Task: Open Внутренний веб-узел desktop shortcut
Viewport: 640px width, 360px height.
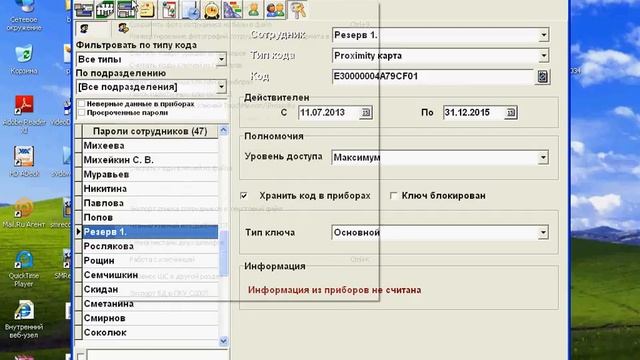Action: click(x=24, y=320)
